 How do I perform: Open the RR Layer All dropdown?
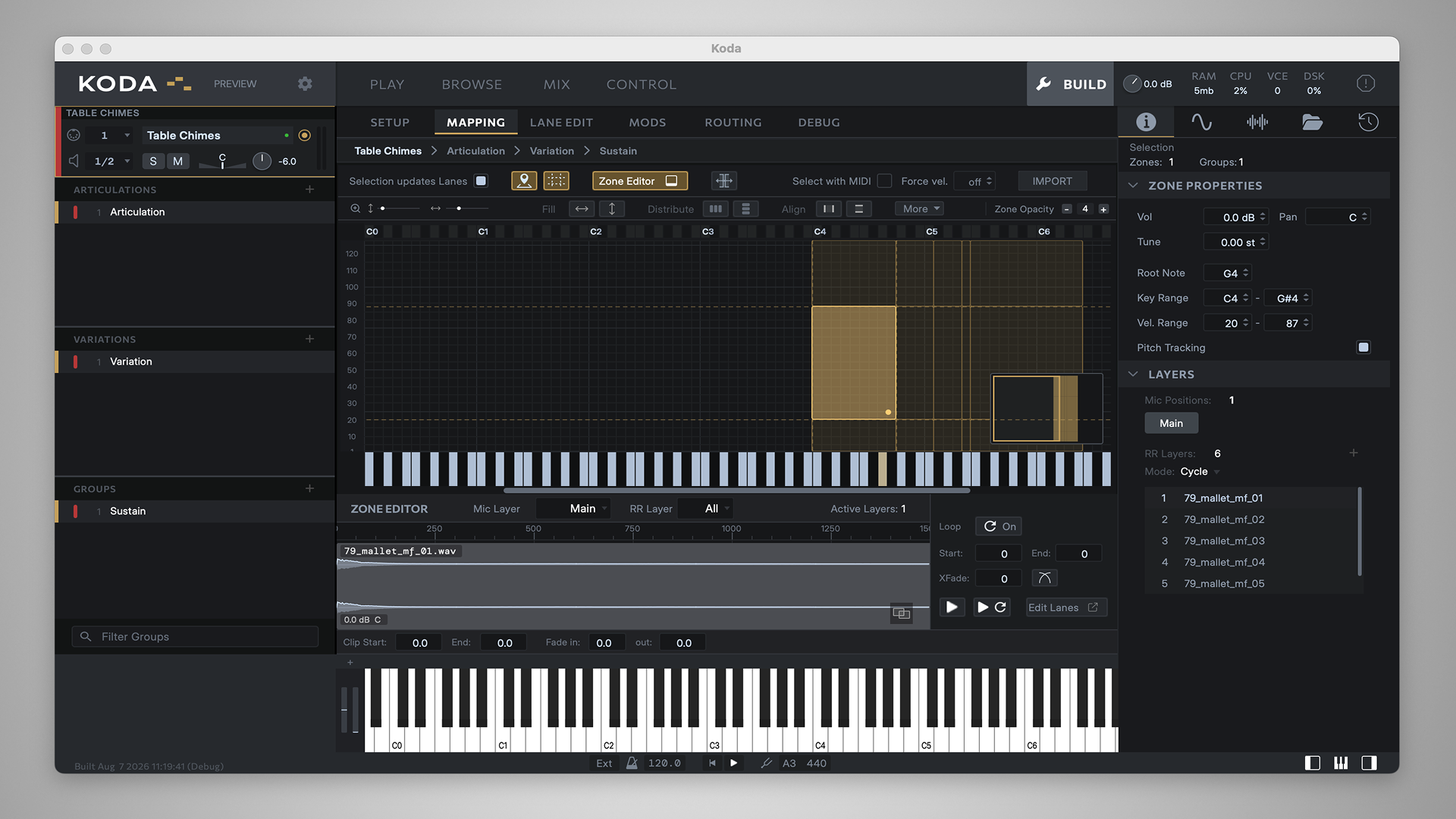[704, 509]
